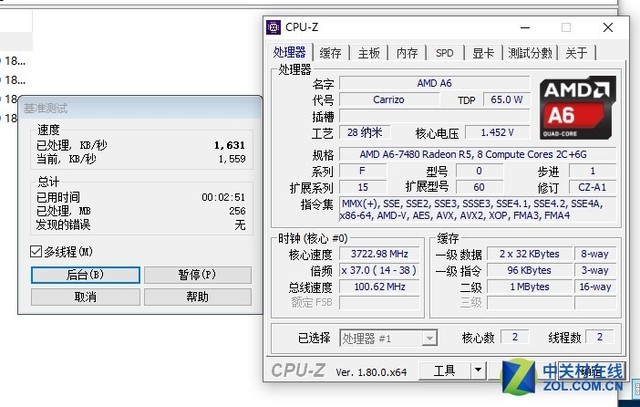Click the AMD A6-7480 Radeon R5 specification text
Screen dimensions: 640x407
point(473,154)
